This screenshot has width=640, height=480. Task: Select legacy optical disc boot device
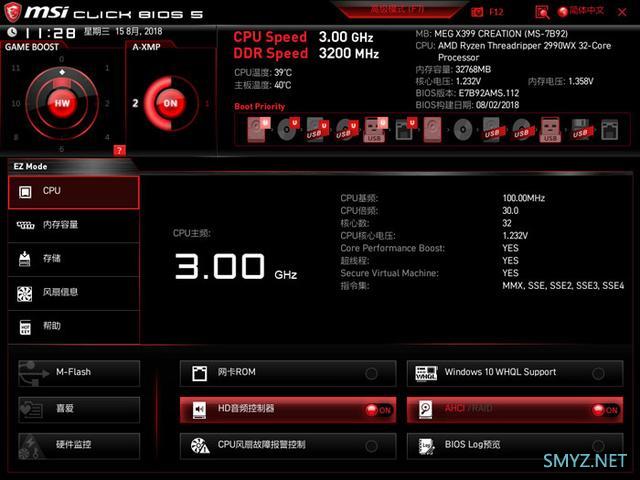[x=463, y=130]
